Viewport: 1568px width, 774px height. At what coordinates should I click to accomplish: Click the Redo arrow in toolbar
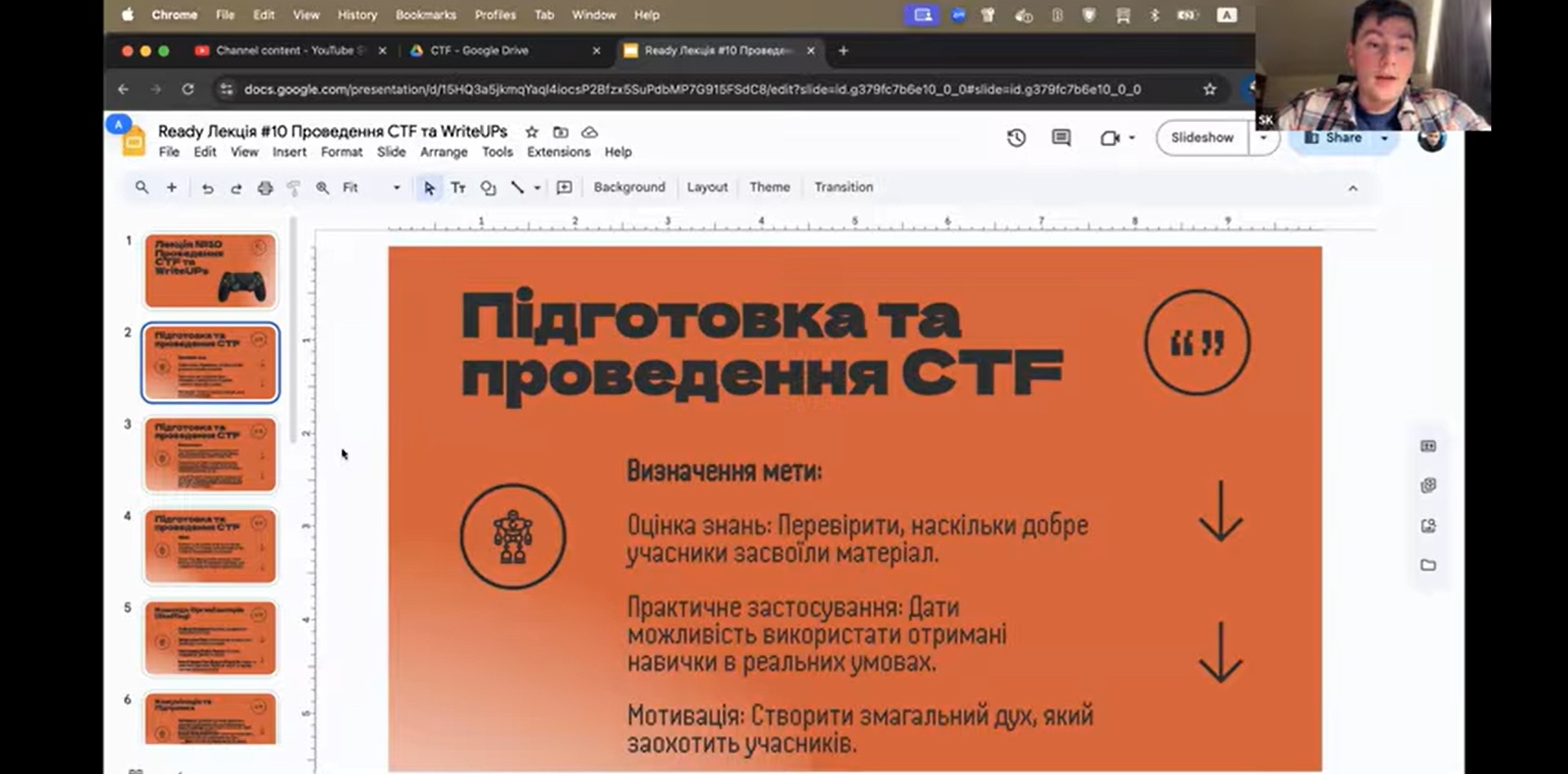pyautogui.click(x=236, y=188)
